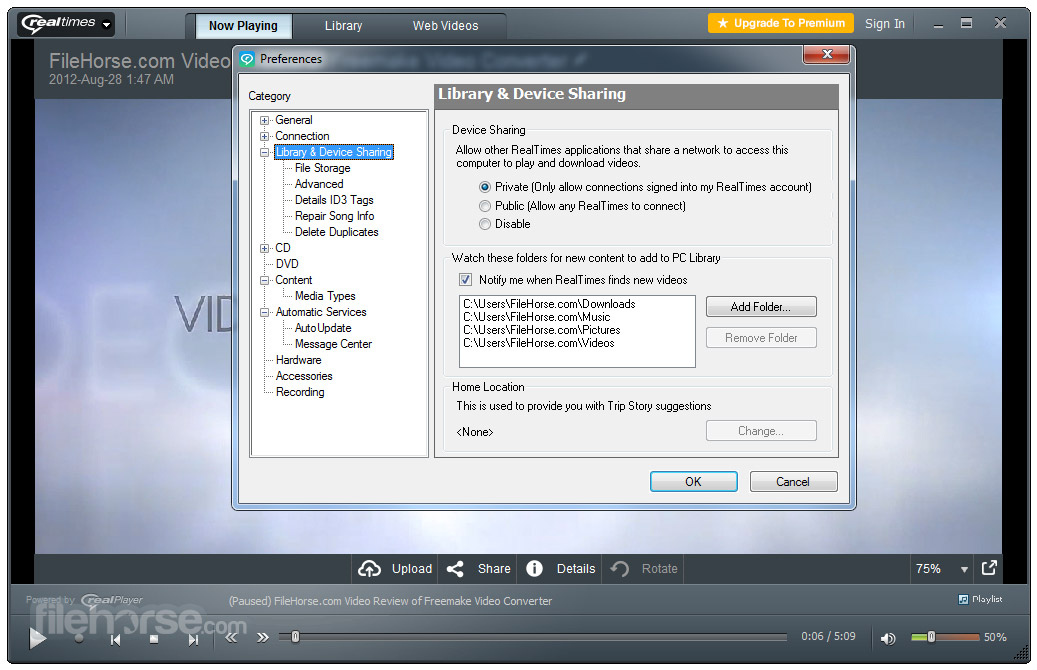Click the Add Folder button

761,307
